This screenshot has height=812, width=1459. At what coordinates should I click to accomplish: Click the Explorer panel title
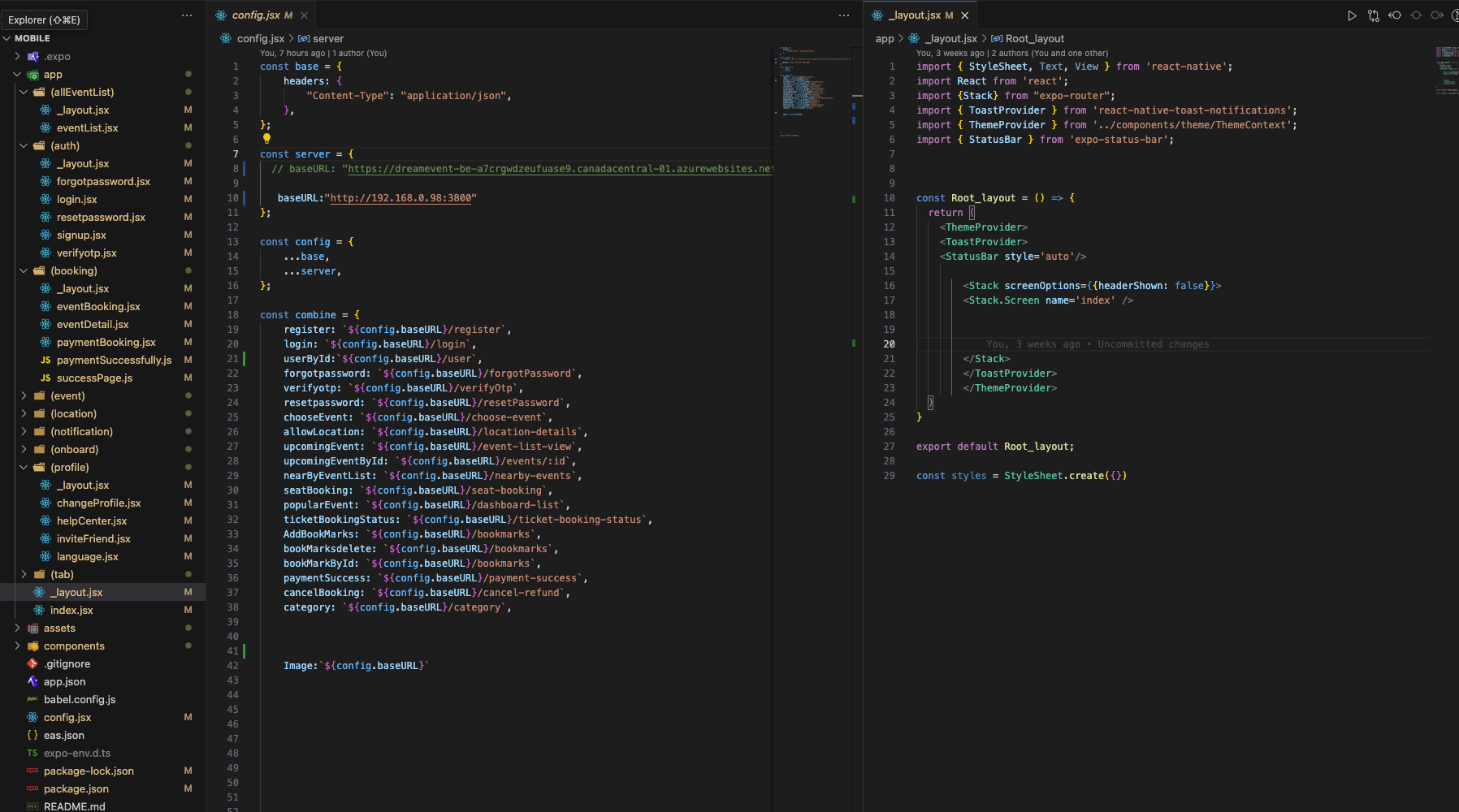pyautogui.click(x=44, y=19)
